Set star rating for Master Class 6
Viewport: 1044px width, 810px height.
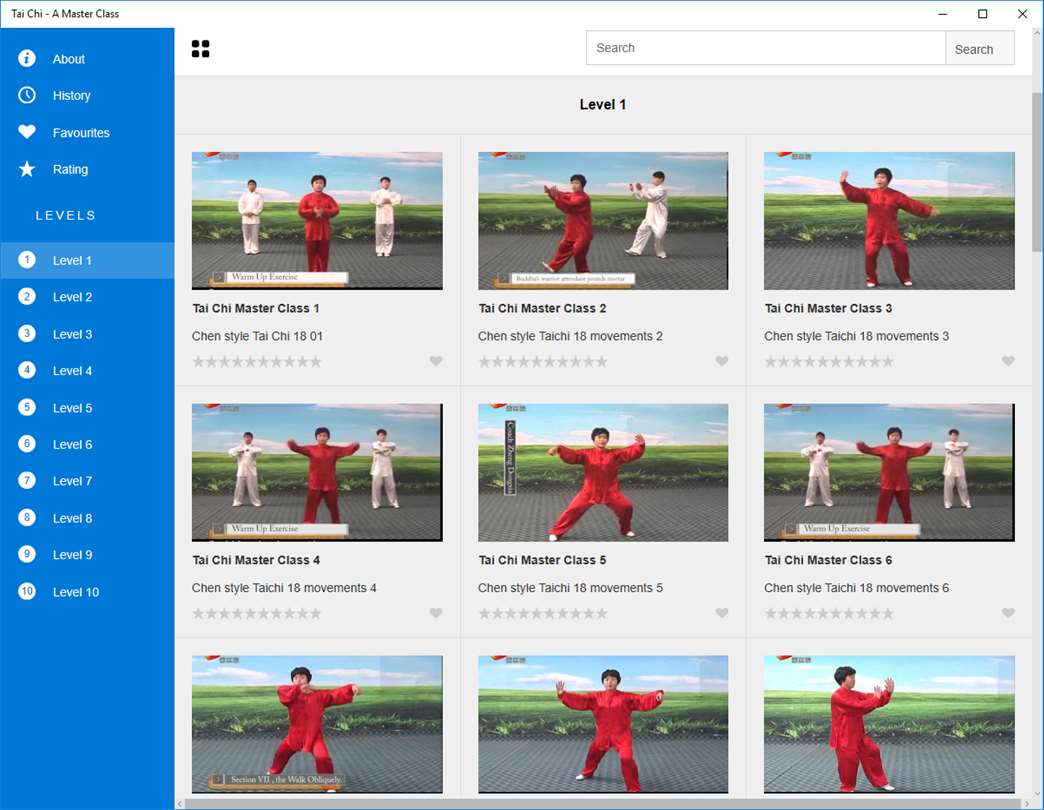(x=829, y=613)
